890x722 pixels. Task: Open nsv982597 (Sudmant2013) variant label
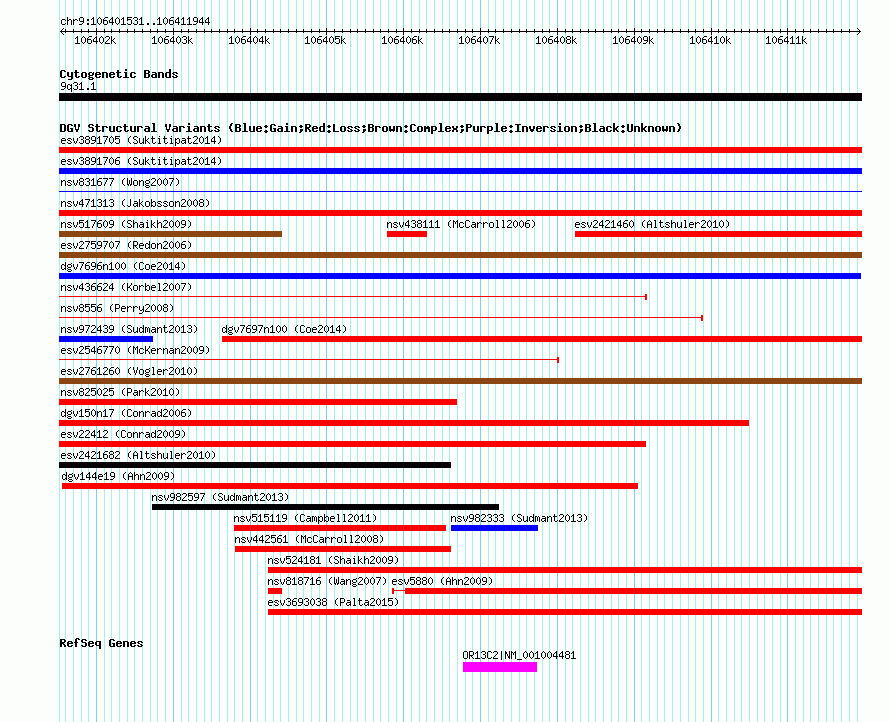(220, 497)
